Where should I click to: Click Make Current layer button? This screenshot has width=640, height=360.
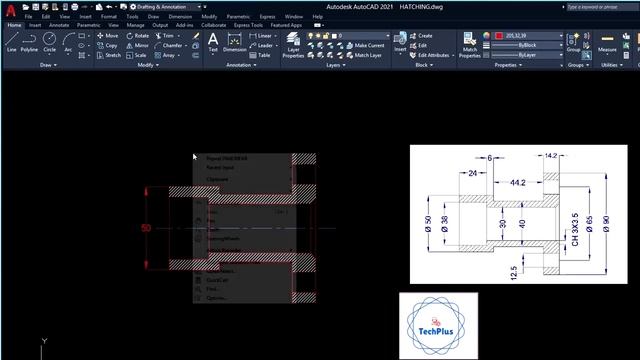tap(365, 45)
